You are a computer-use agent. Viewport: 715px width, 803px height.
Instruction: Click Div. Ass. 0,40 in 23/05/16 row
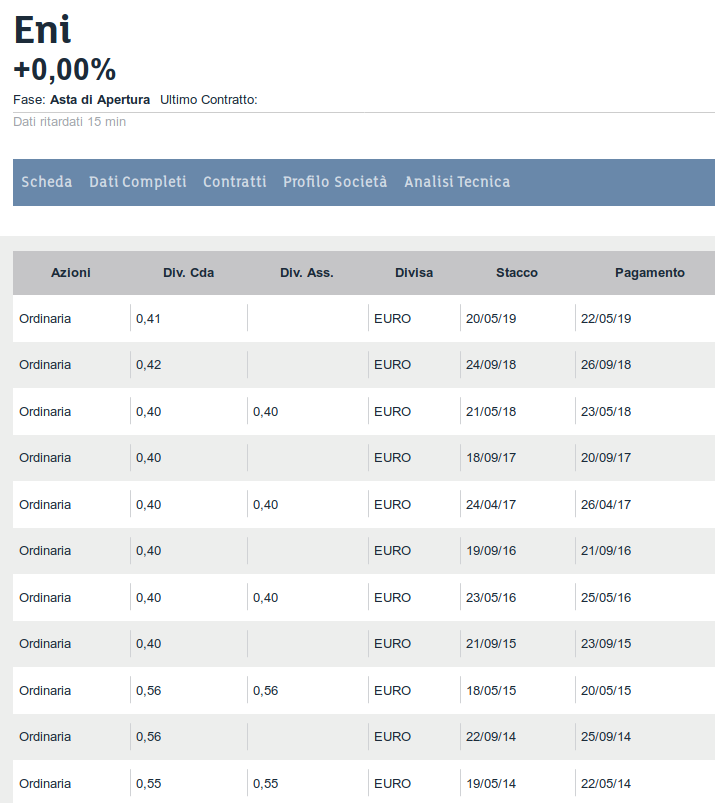(265, 598)
